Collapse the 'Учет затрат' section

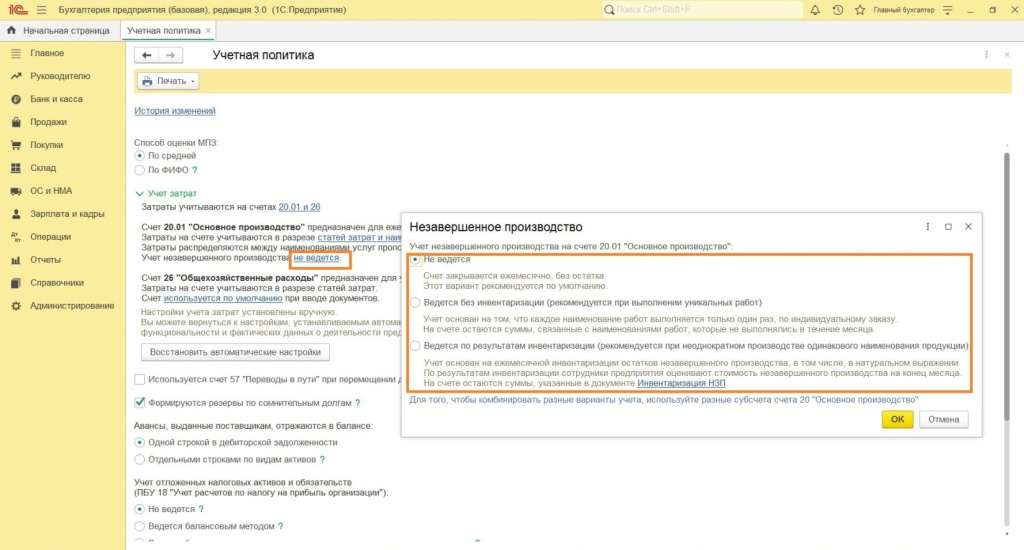[x=139, y=192]
